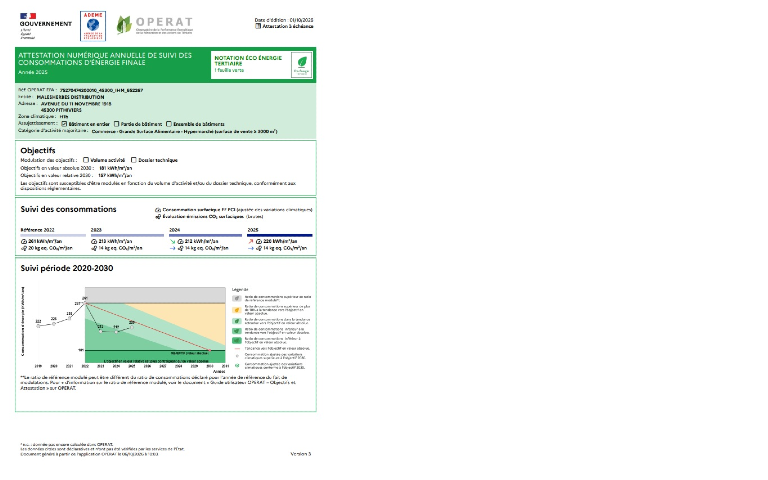Viewport: 768px width, 480px height.
Task: Check the Volume activité modulation checkbox
Action: [86, 160]
